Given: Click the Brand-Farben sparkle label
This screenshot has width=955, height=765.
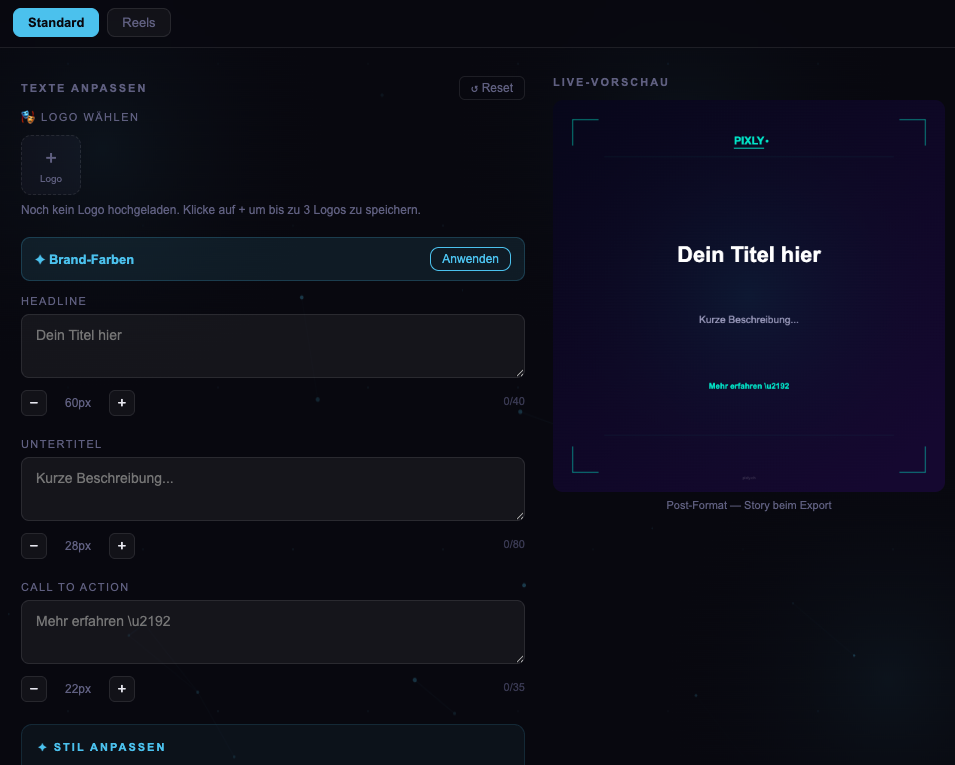Looking at the screenshot, I should [85, 259].
